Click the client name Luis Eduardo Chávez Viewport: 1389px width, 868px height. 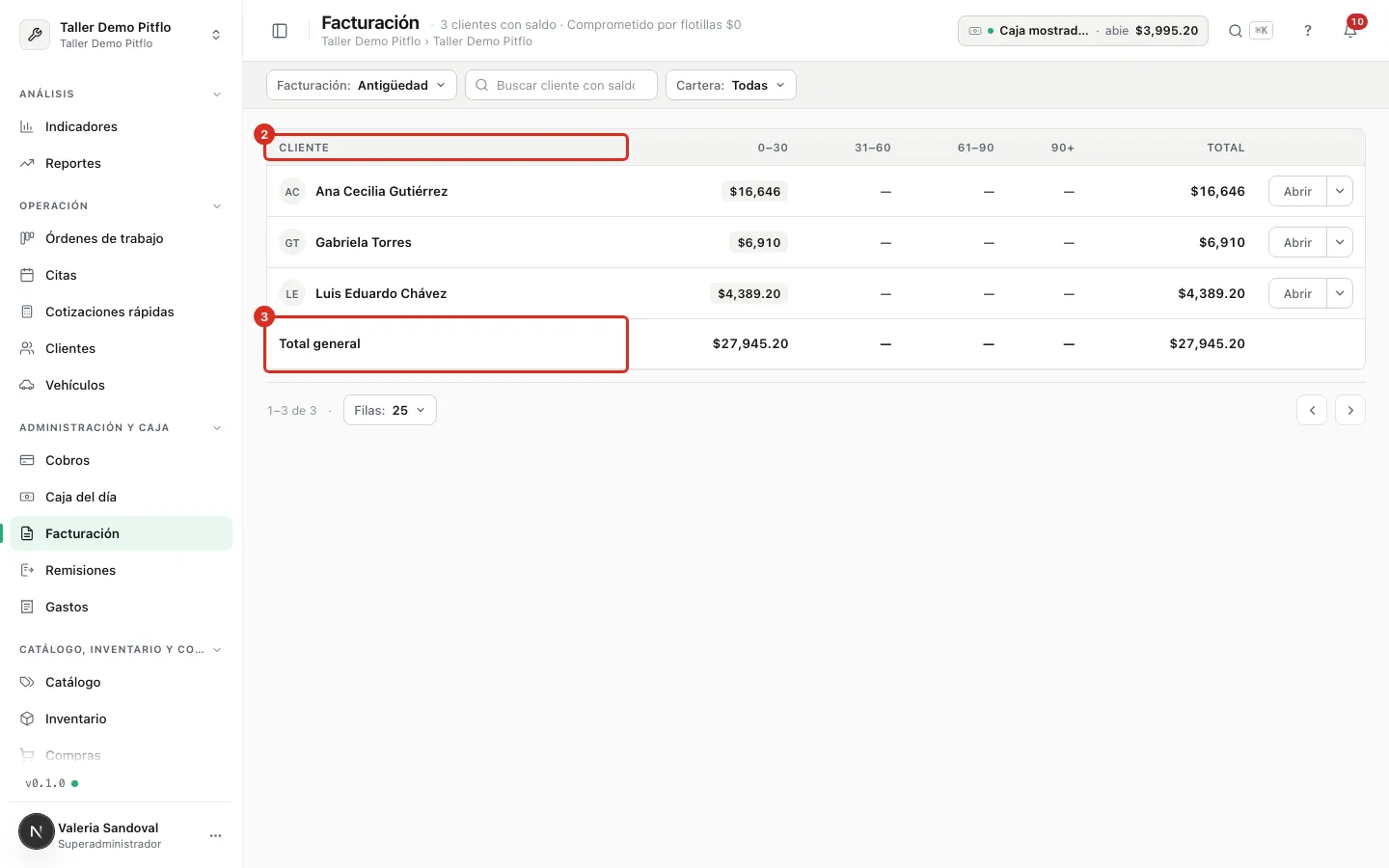point(381,293)
